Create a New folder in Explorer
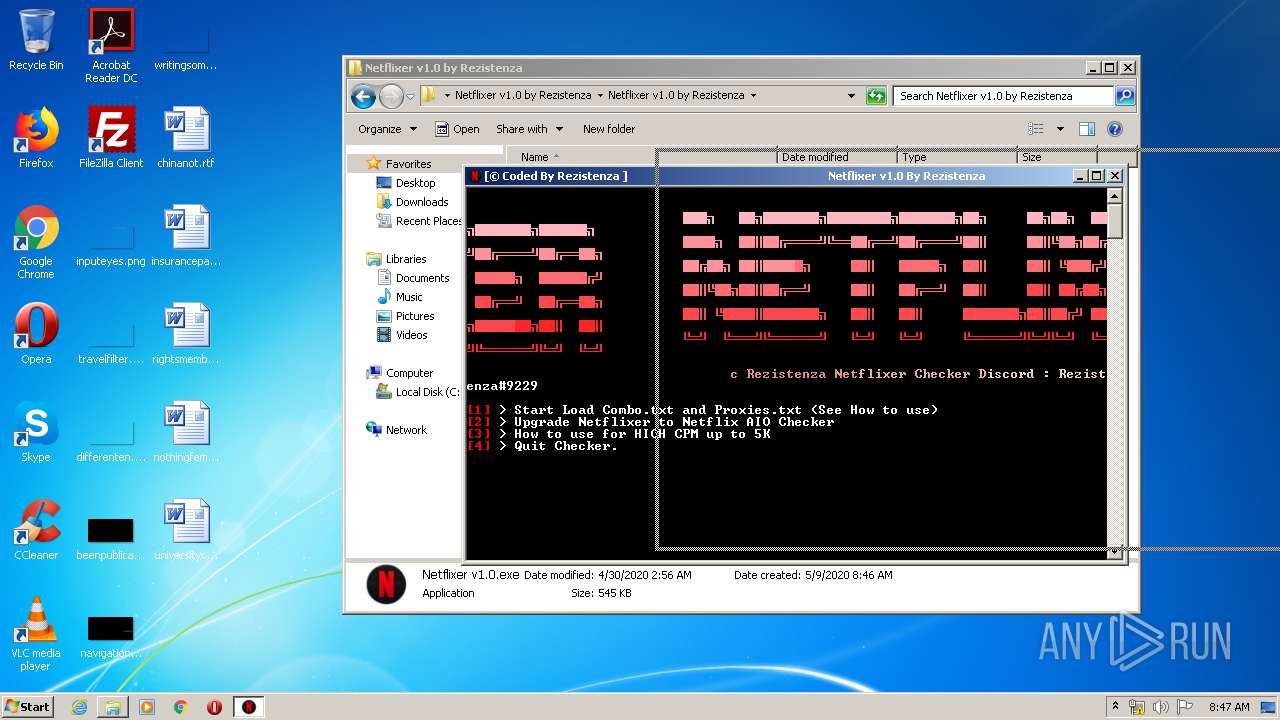This screenshot has width=1280, height=720. click(609, 129)
